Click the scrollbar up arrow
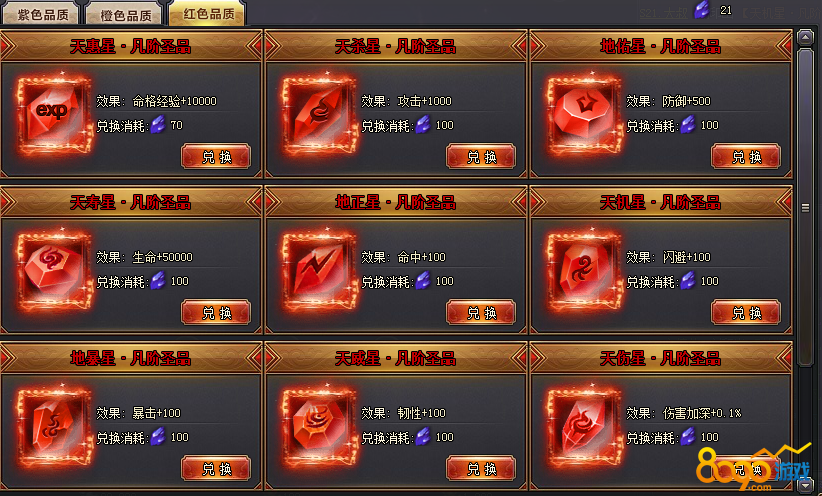Viewport: 822px width, 496px height. coord(805,37)
